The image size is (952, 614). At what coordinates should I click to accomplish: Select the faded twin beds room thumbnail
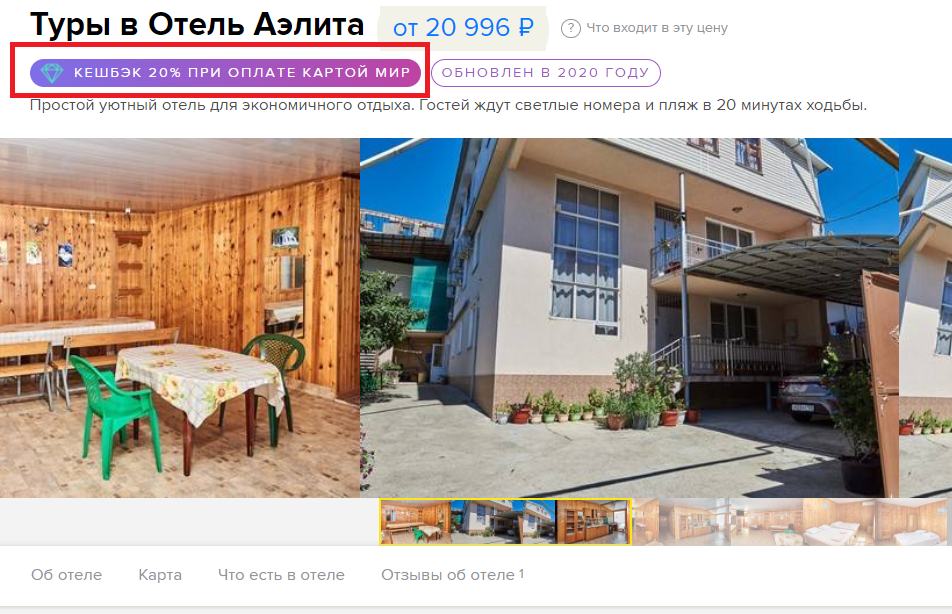point(839,522)
